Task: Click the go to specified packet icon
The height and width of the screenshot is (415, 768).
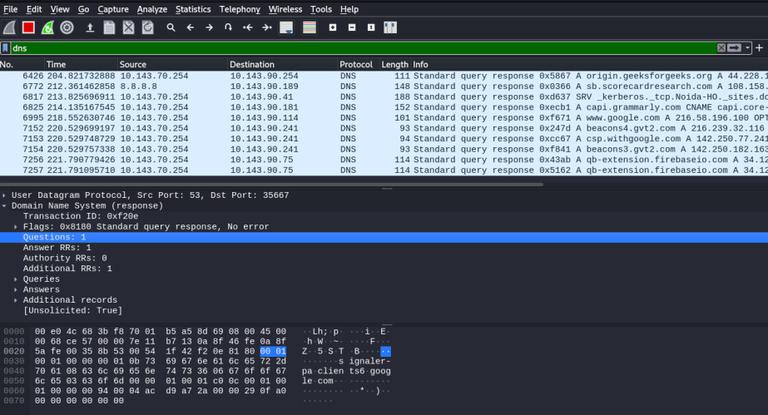Action: point(228,28)
